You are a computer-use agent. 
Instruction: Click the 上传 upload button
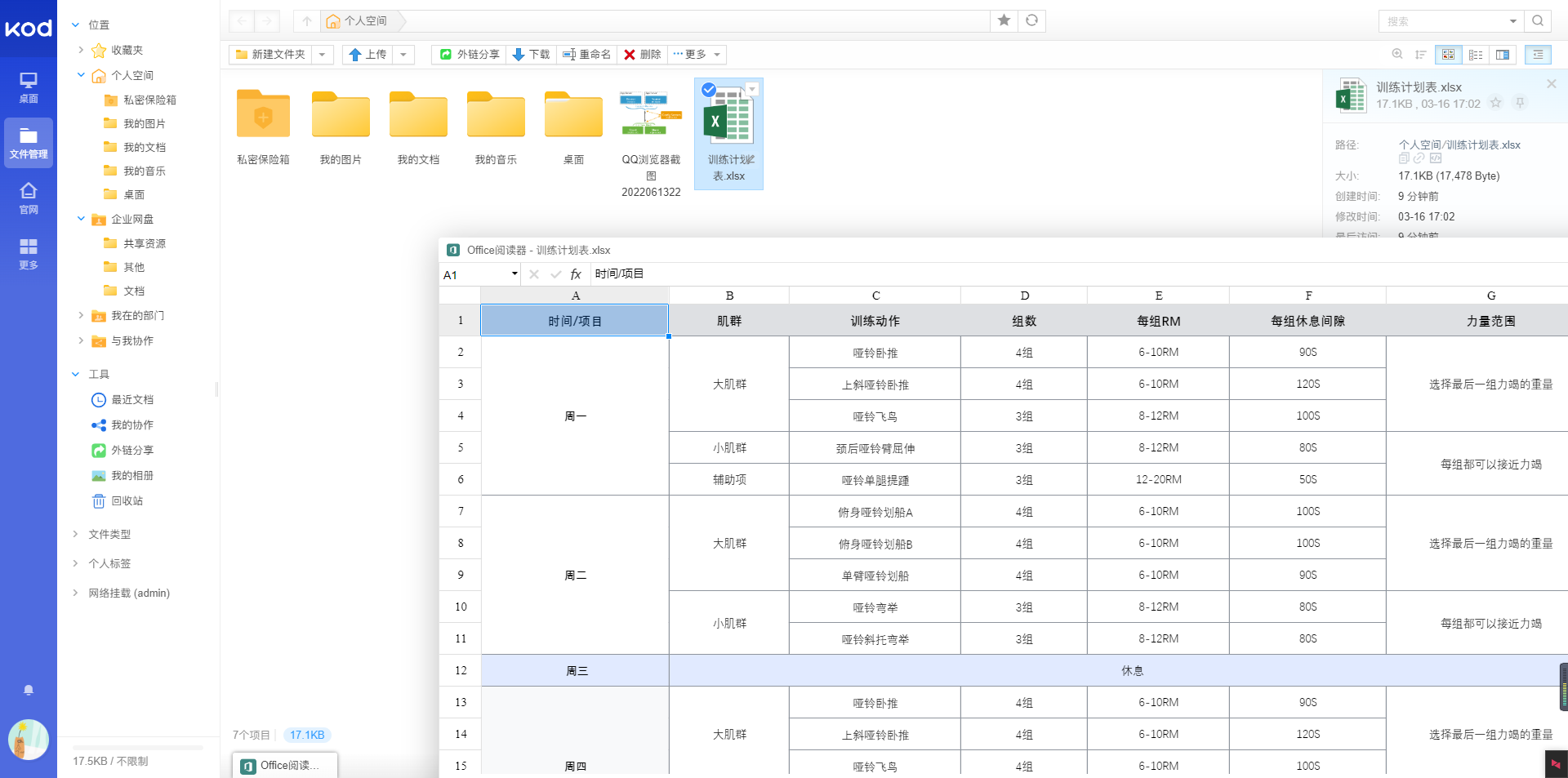[x=368, y=55]
